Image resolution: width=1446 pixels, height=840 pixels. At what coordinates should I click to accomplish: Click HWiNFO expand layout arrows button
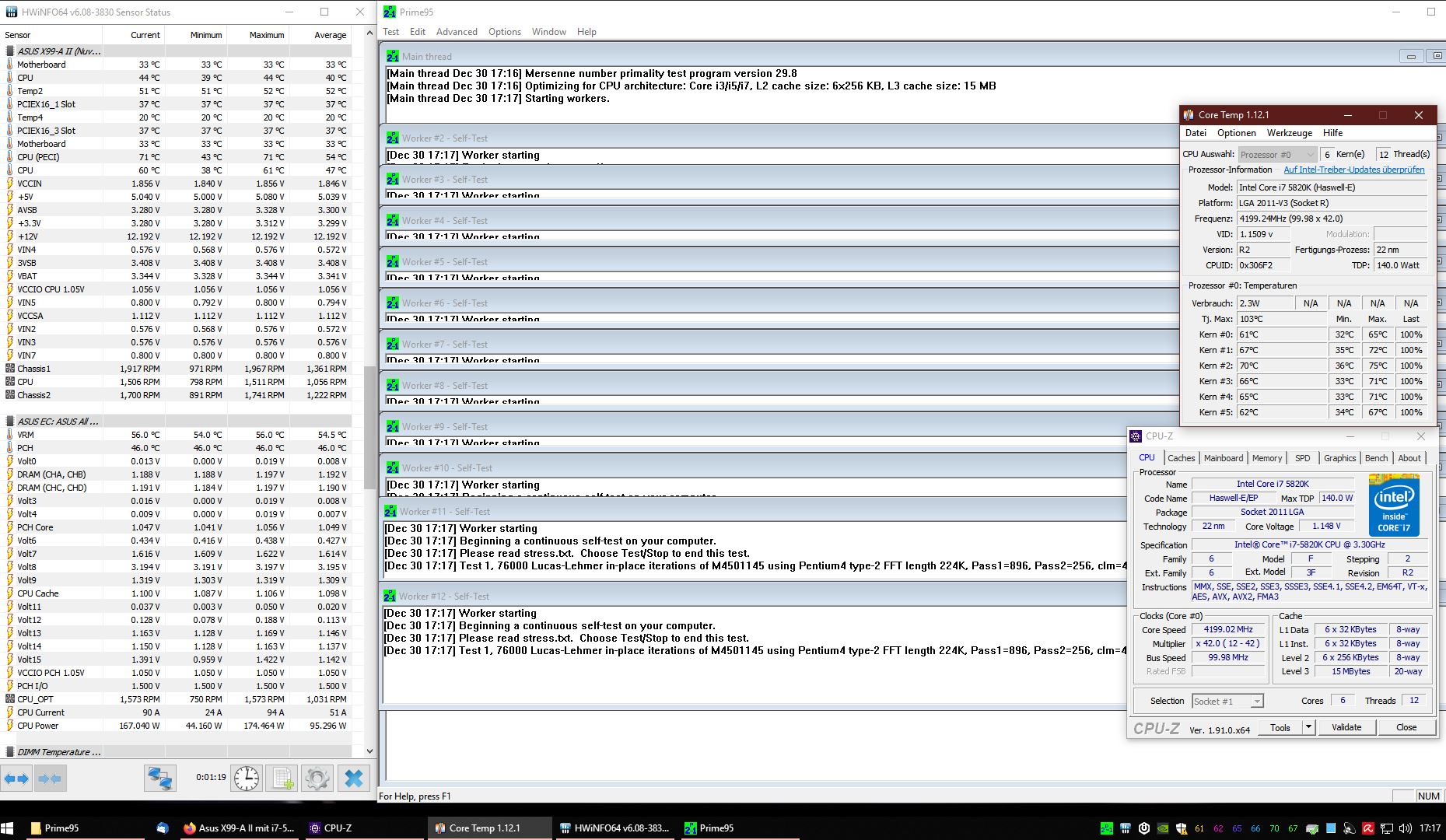16,778
